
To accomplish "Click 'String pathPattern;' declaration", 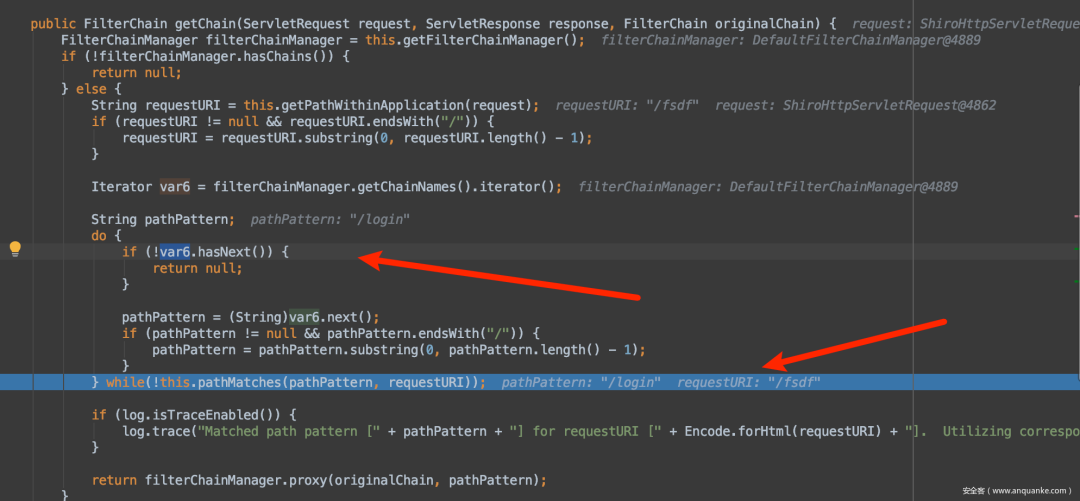I will 163,219.
